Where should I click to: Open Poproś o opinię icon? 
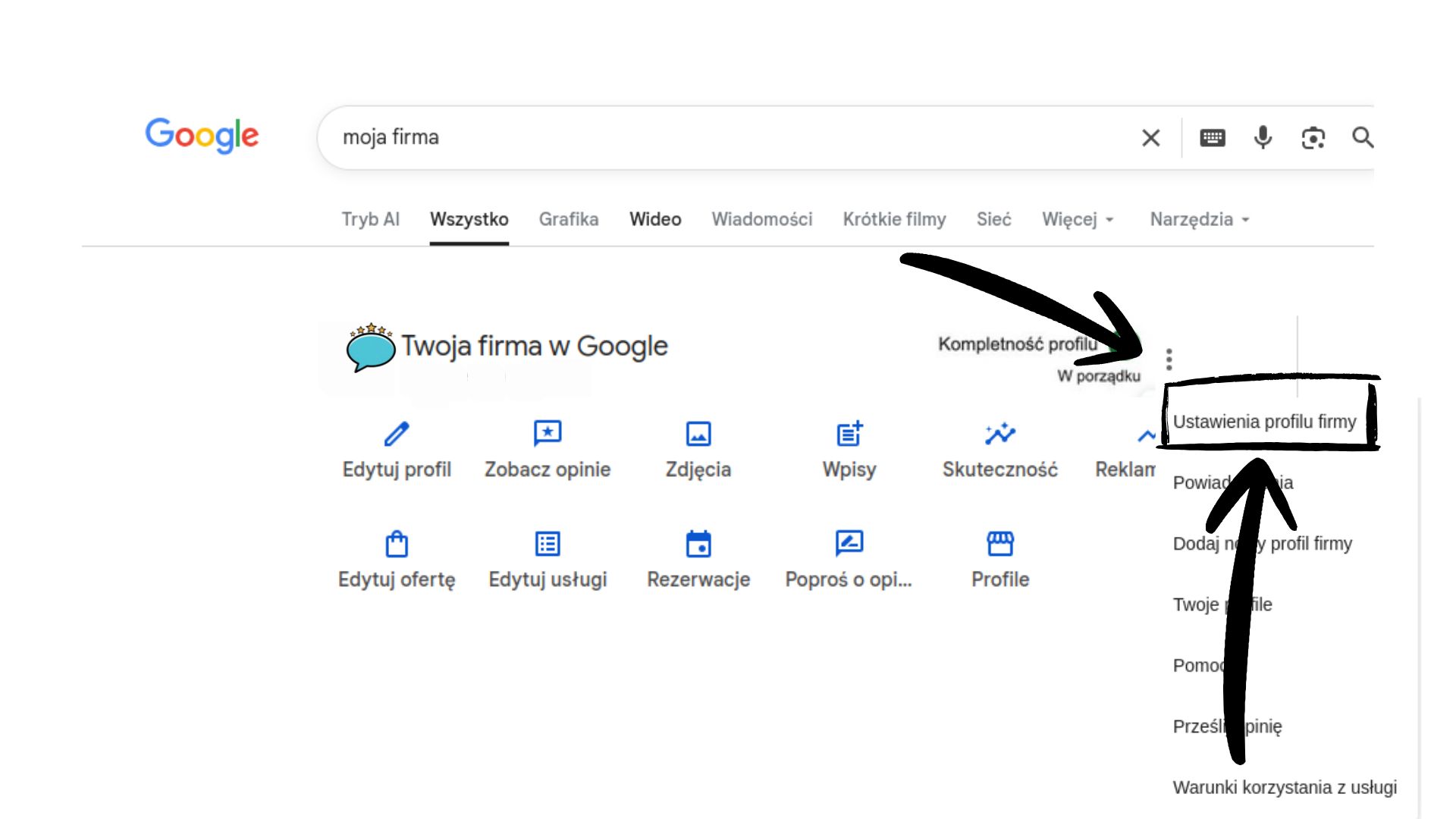tap(849, 544)
